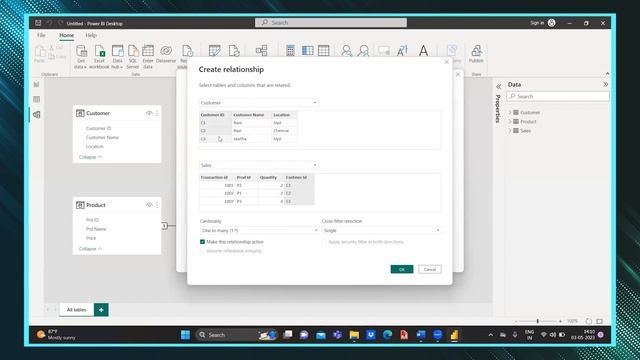Click the fit to page icon
This screenshot has width=640, height=360.
pos(599,321)
